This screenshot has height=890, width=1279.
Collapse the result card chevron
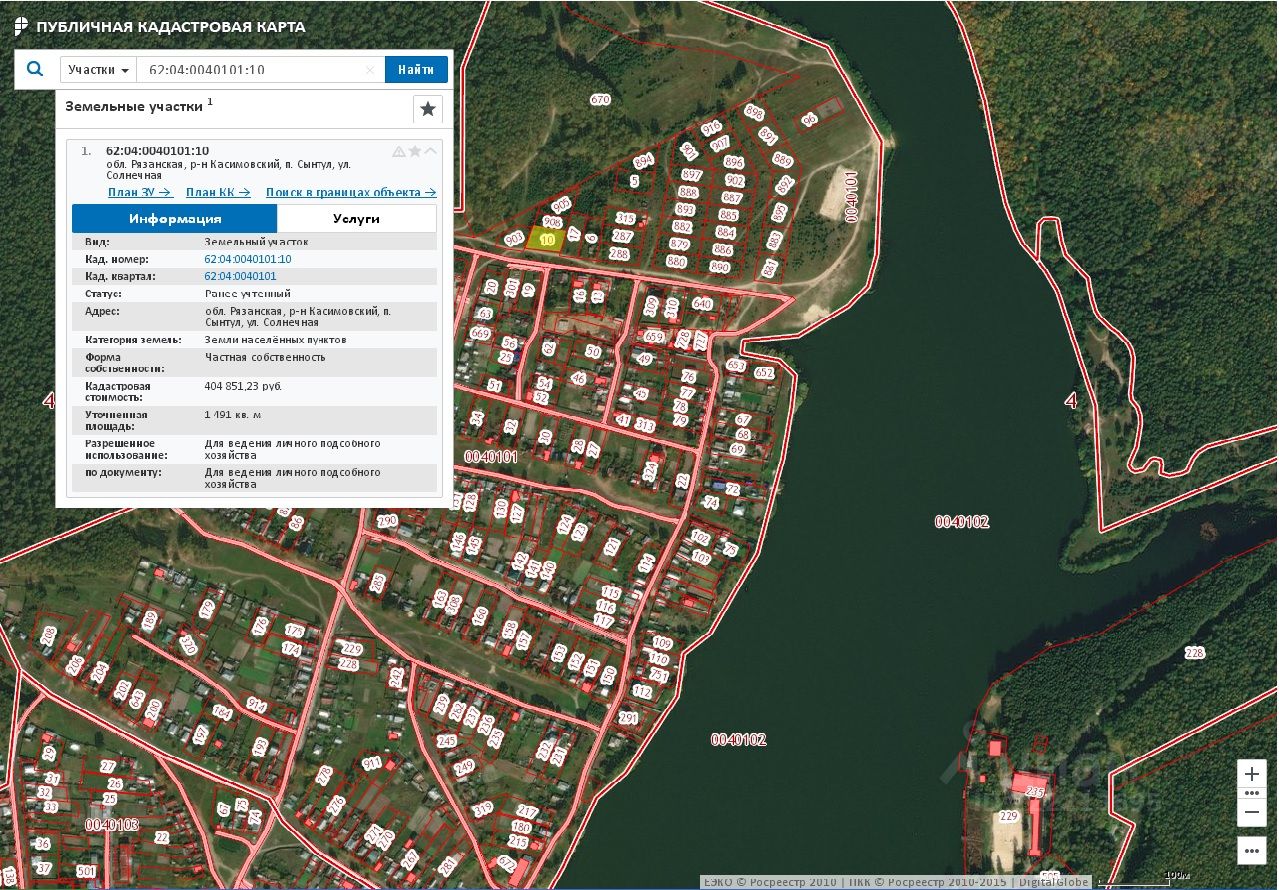[x=430, y=151]
